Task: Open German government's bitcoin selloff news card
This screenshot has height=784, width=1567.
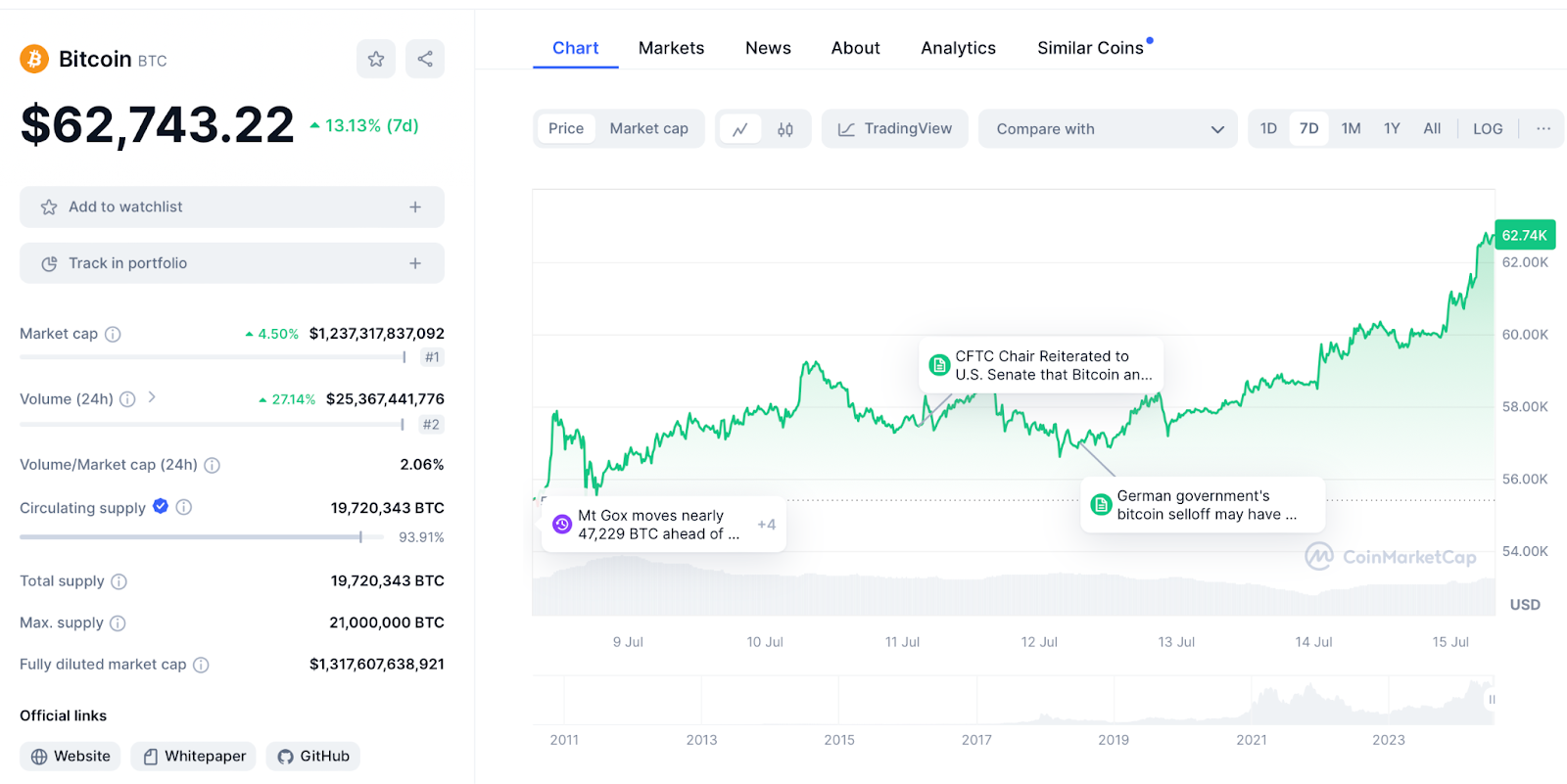Action: (x=1203, y=505)
